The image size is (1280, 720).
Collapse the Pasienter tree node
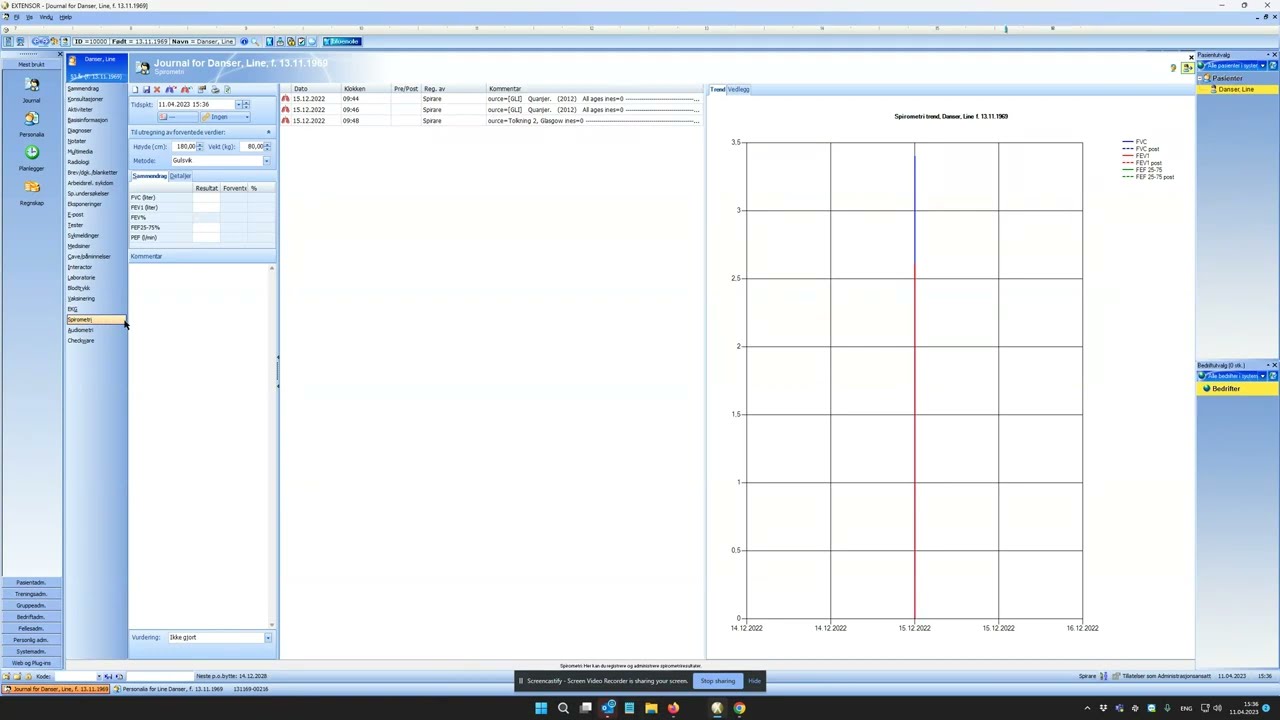click(x=1200, y=78)
